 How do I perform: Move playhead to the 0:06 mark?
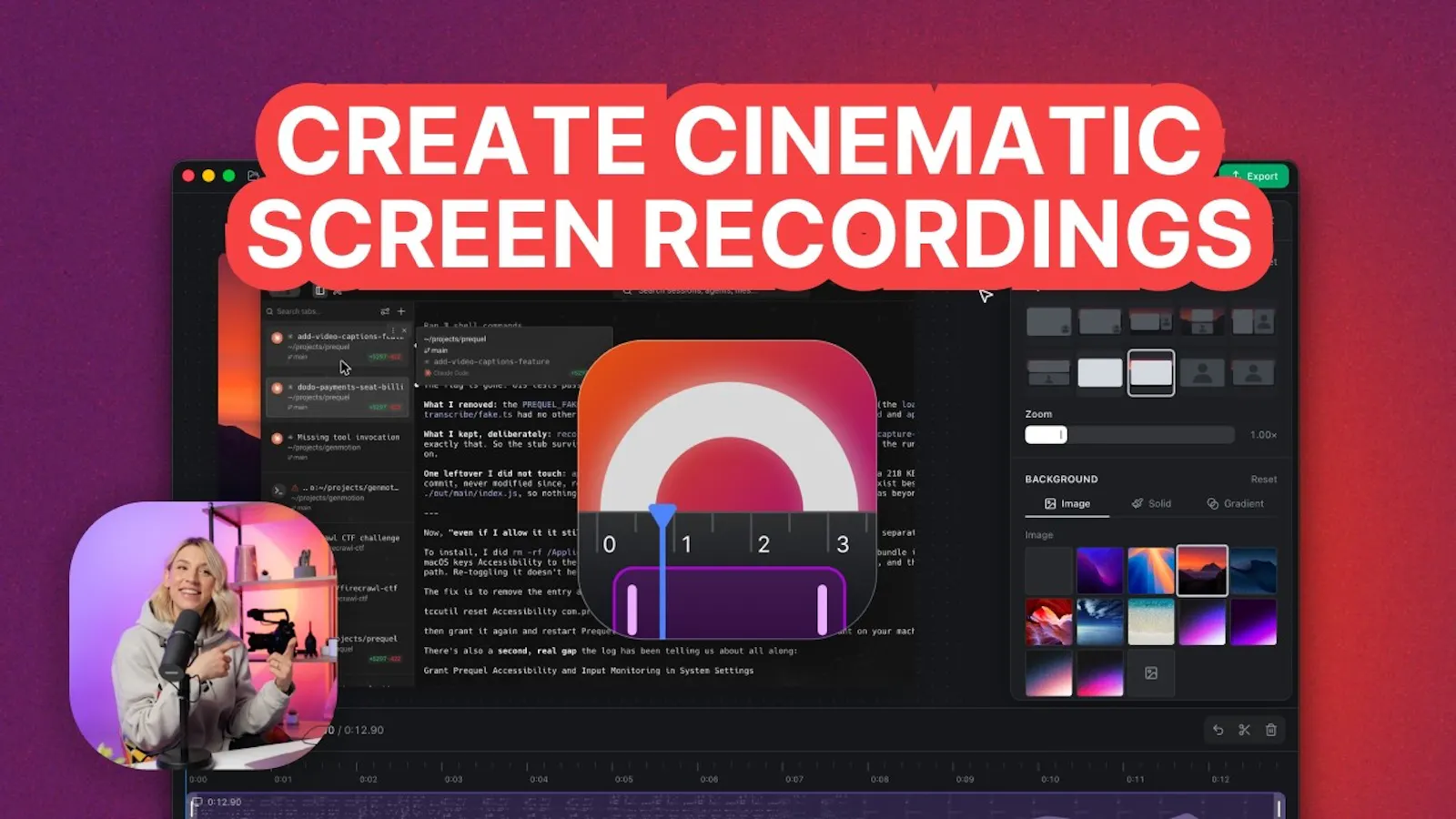pyautogui.click(x=709, y=779)
